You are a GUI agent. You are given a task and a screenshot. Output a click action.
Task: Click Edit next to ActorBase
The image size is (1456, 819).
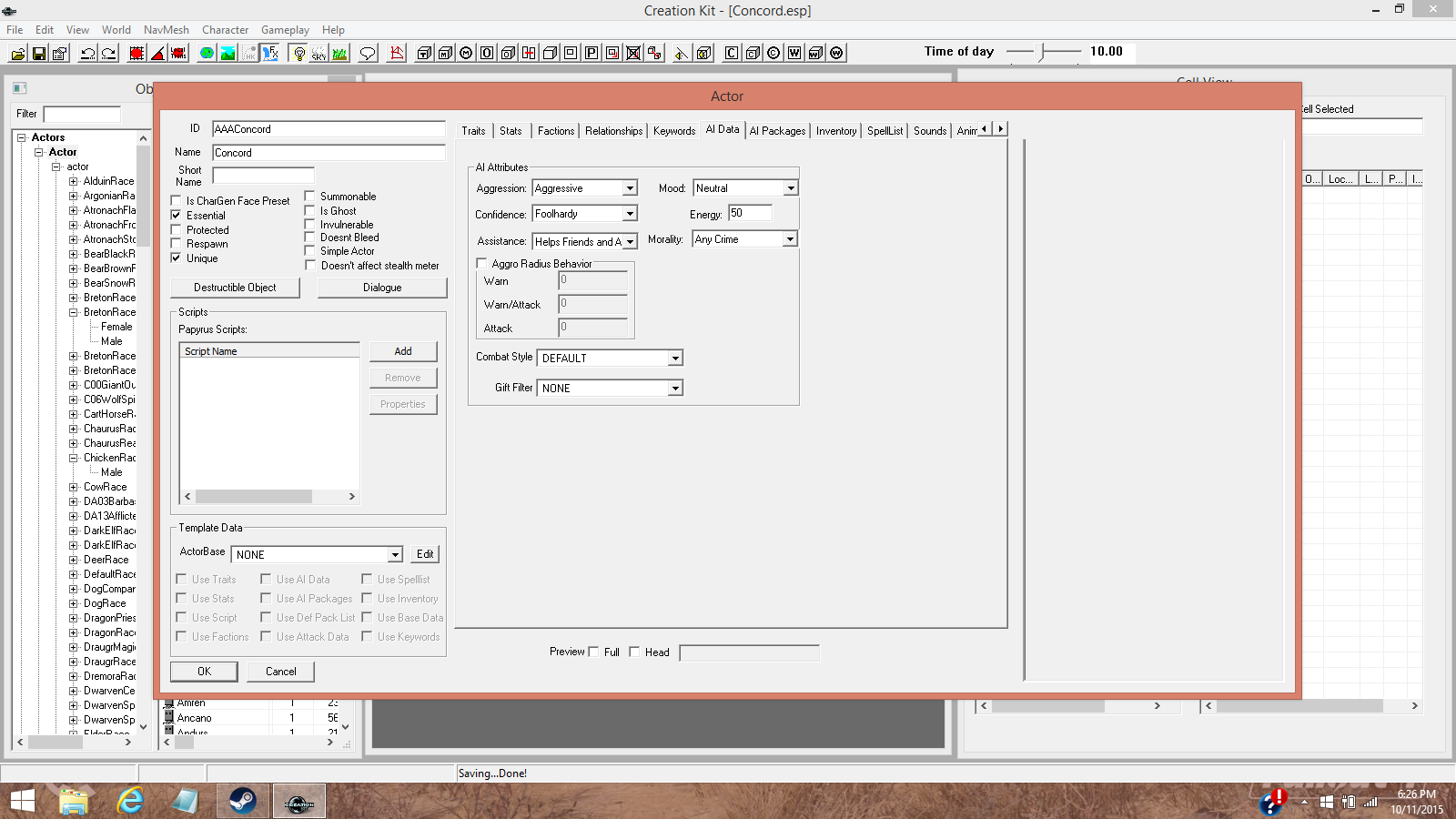point(425,554)
